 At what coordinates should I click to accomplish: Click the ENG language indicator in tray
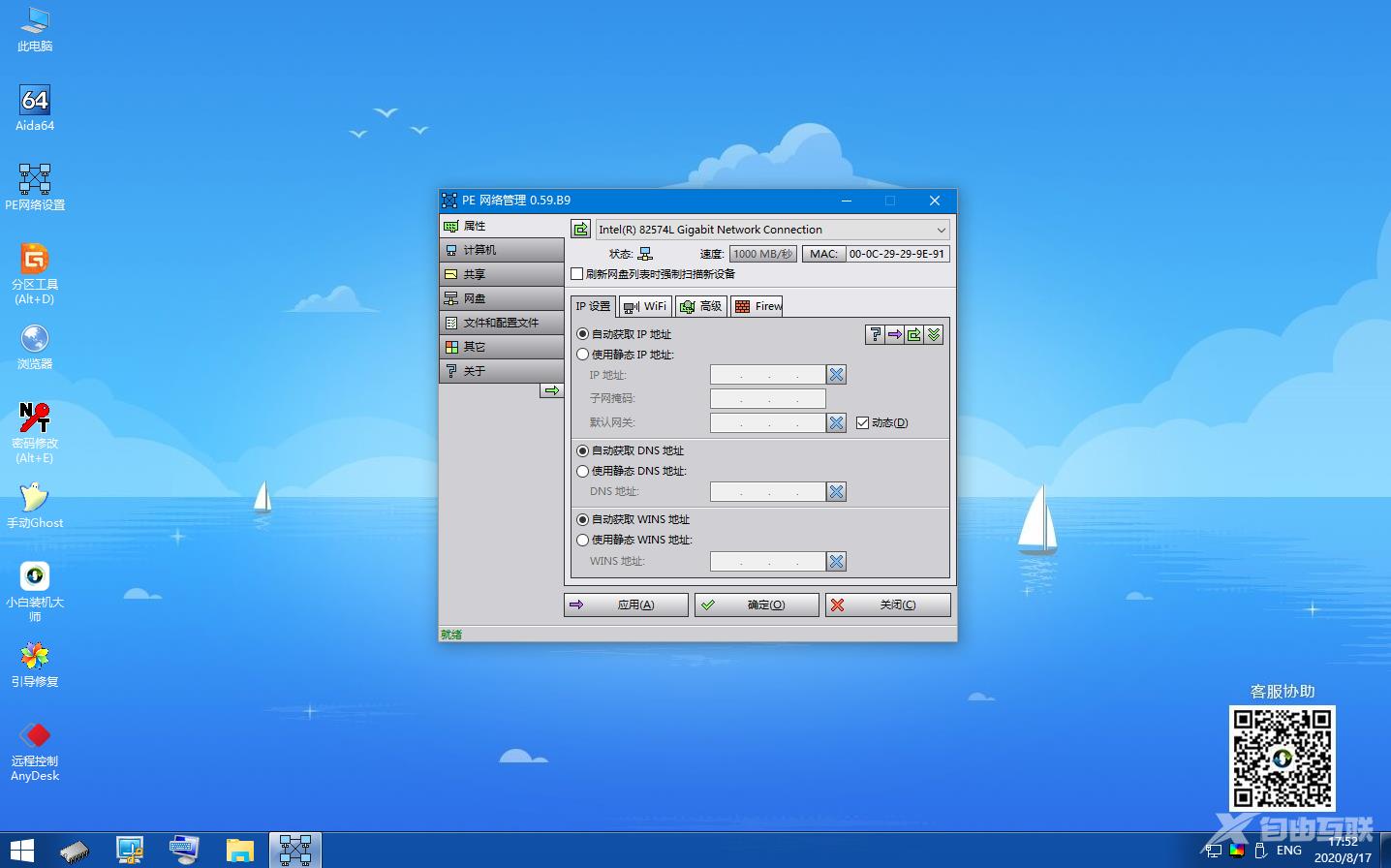pyautogui.click(x=1288, y=851)
